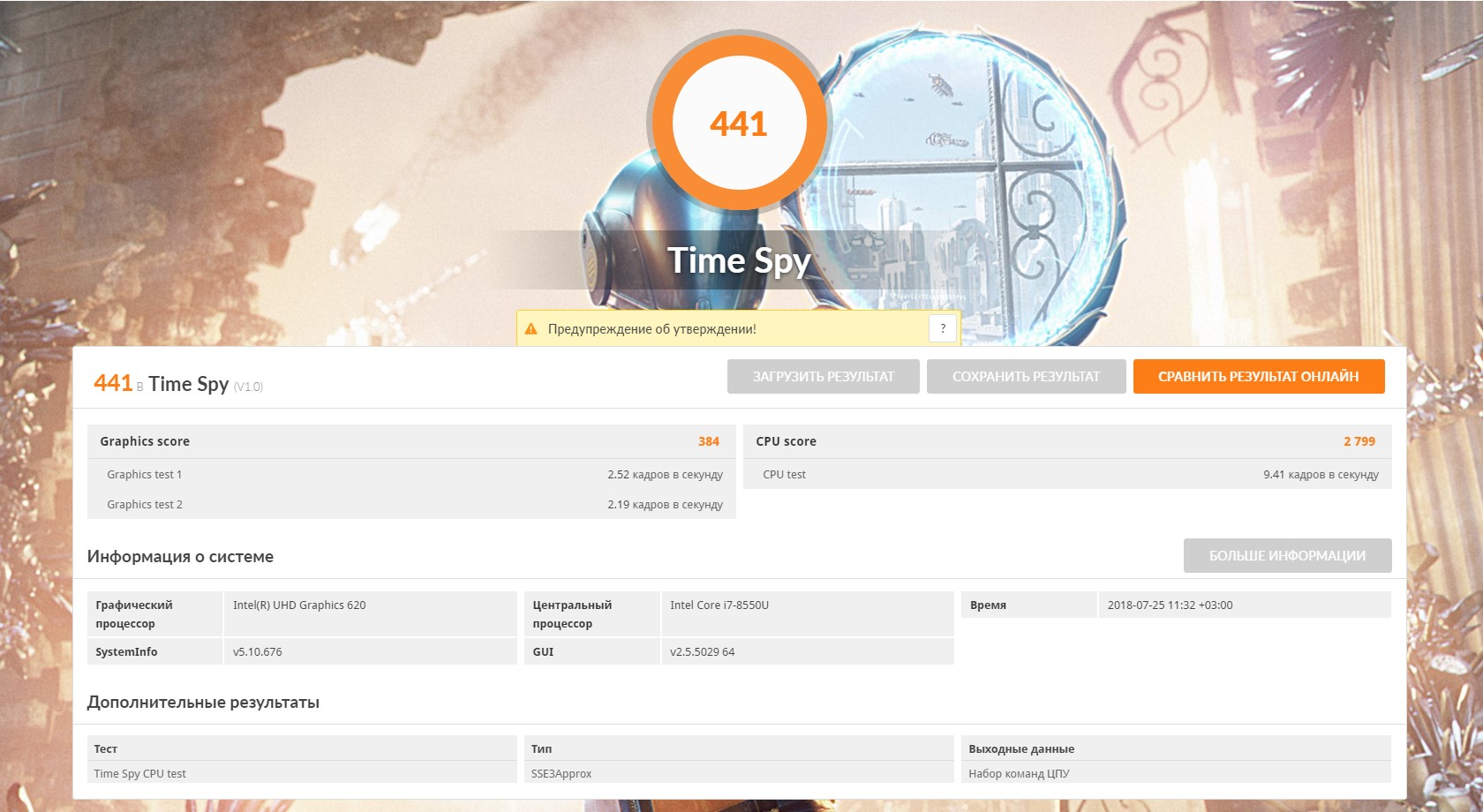Open СРАВНИТЬ РЕЗУЛЬТАТ ОНЛАЙН
The image size is (1483, 812).
(x=1259, y=376)
